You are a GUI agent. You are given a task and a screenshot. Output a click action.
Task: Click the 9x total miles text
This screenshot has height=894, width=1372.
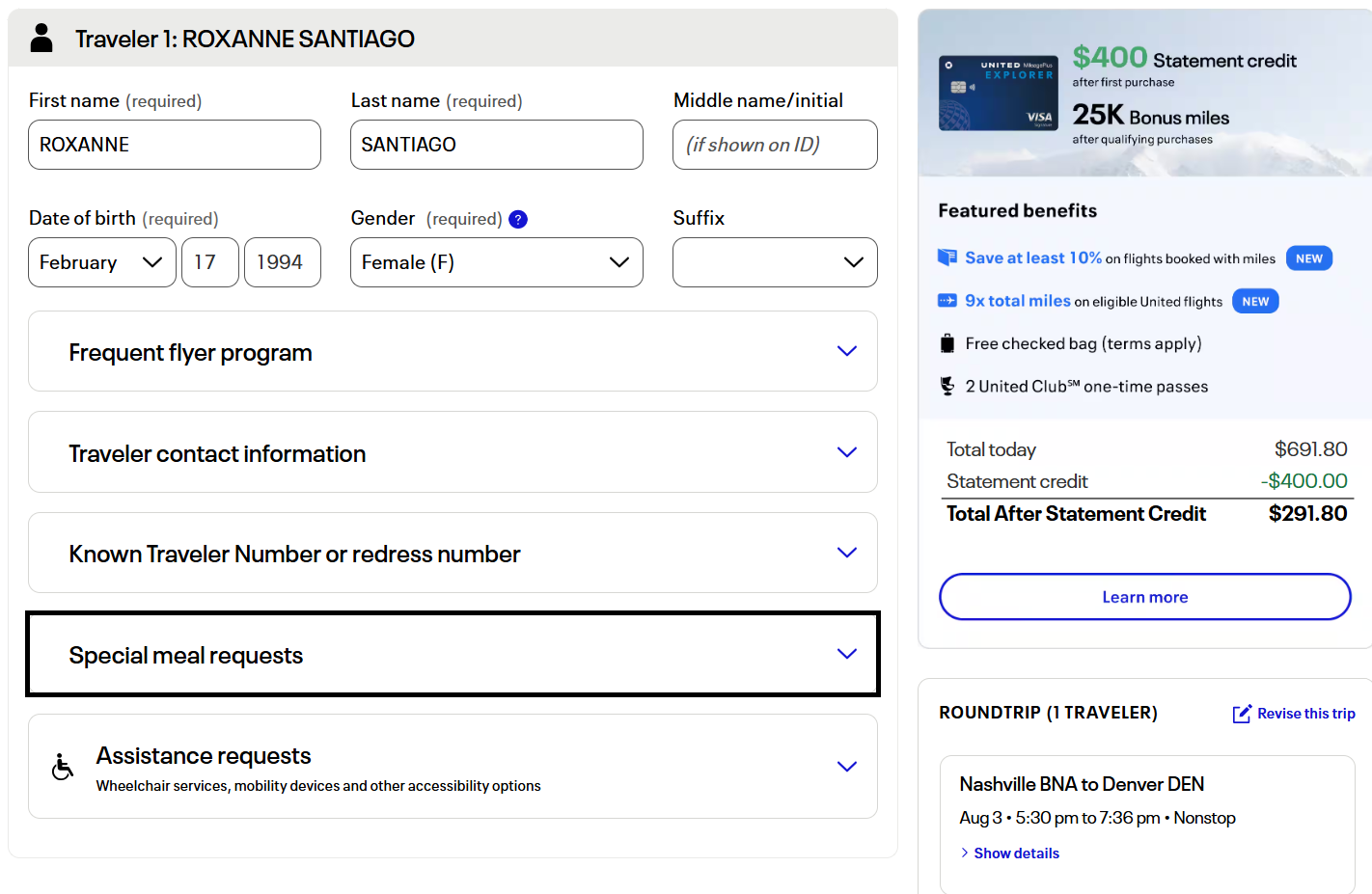(x=1018, y=301)
